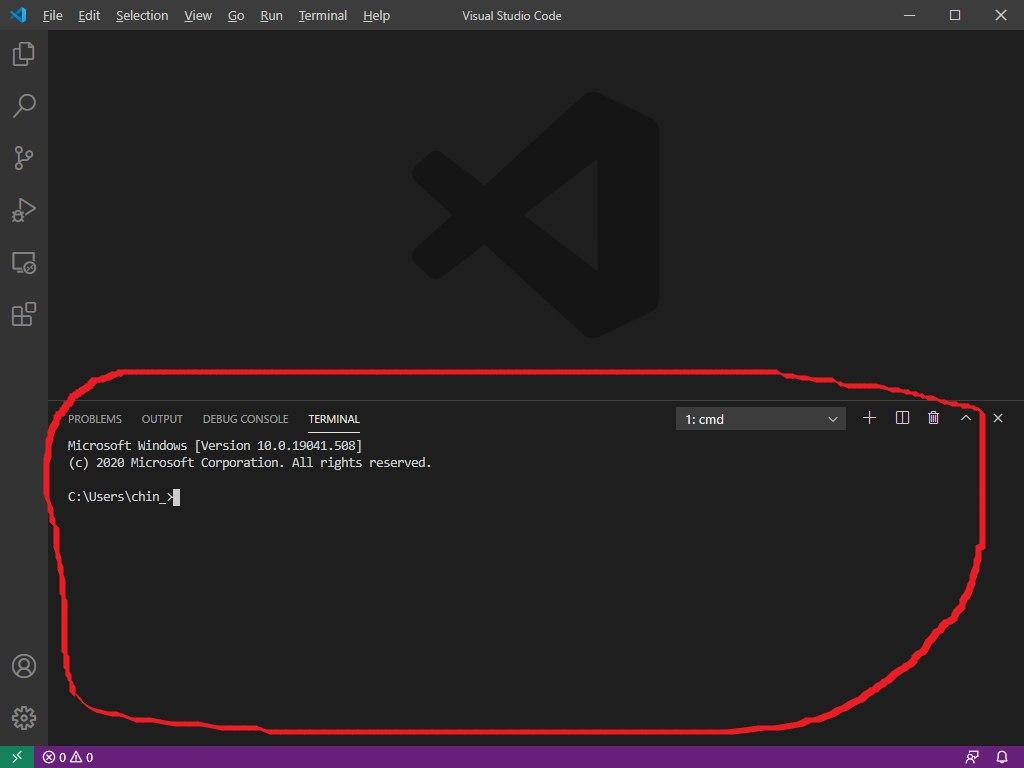Open remote window indicator in status bar
This screenshot has width=1024, height=768.
17,757
